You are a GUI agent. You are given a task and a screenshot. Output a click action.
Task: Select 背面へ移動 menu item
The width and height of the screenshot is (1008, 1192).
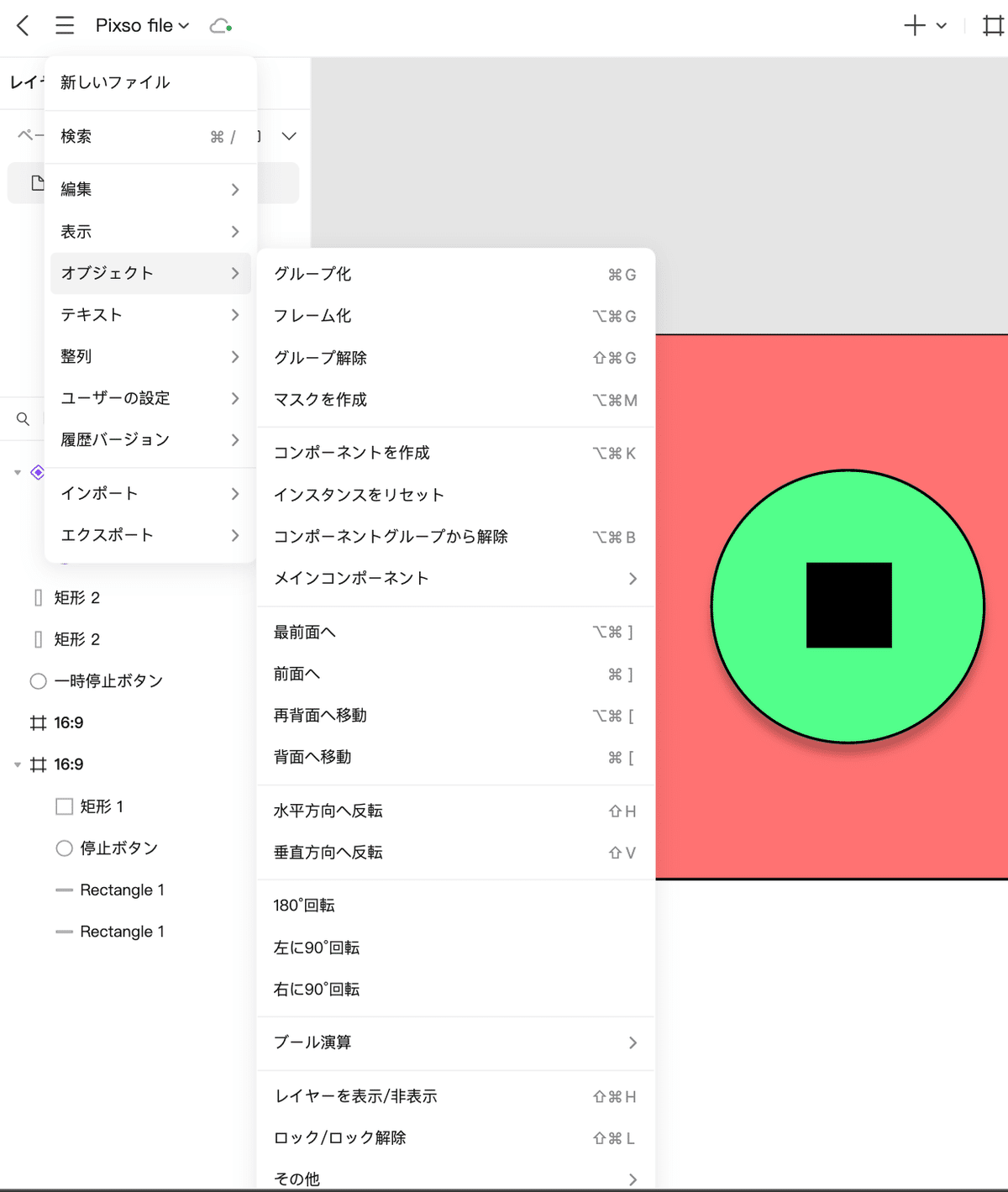455,757
